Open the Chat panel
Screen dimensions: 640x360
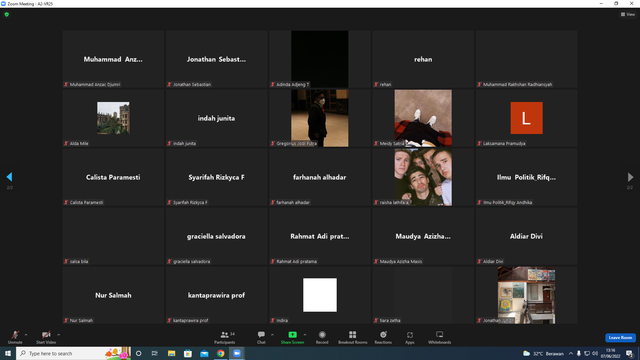point(261,337)
